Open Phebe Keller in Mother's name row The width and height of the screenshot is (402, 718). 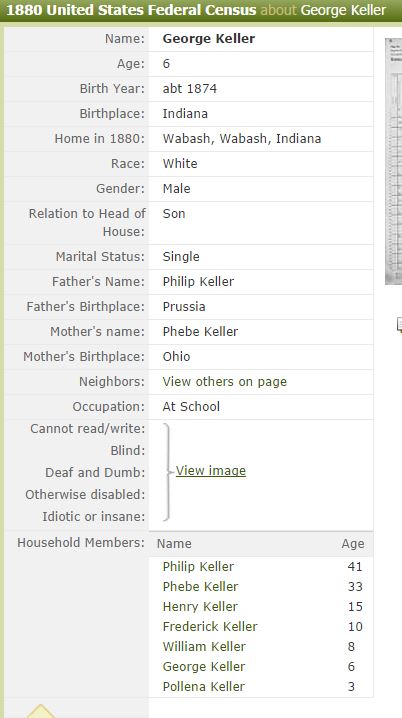(200, 332)
